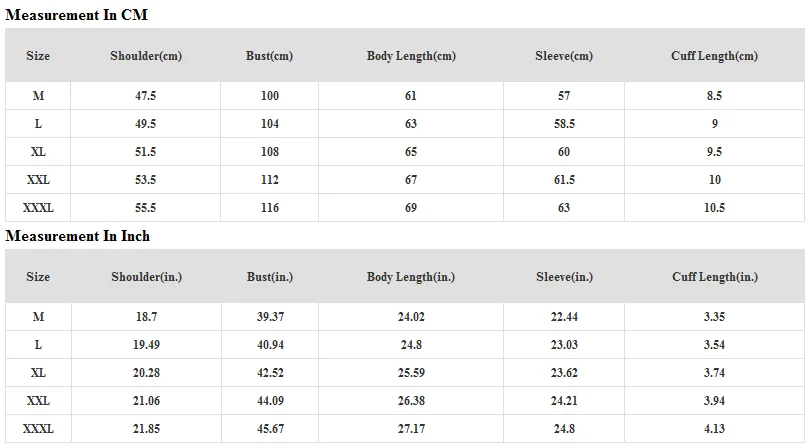Click the Bust(in.) header cell

(x=269, y=277)
